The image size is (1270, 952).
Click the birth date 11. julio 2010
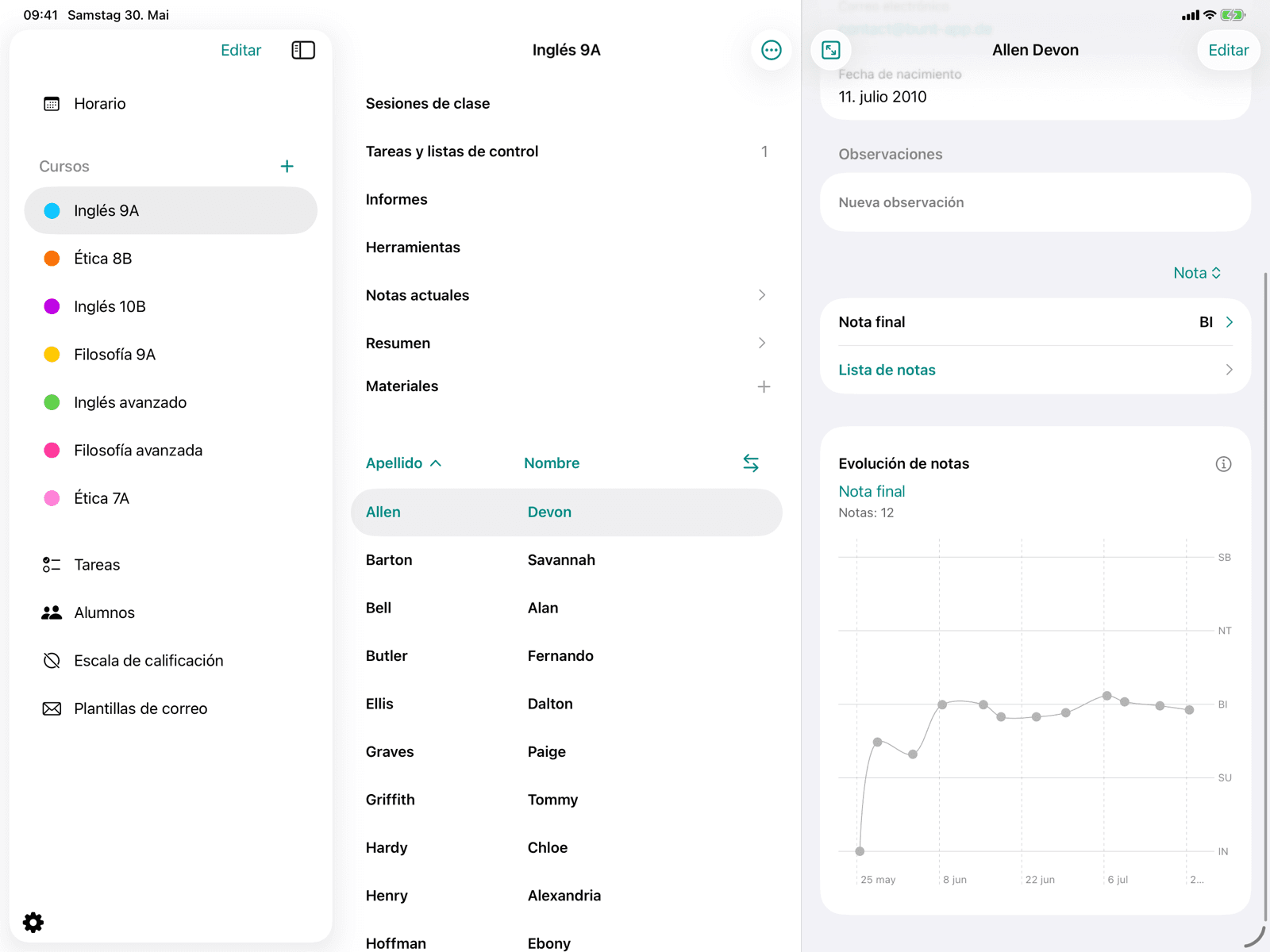883,97
